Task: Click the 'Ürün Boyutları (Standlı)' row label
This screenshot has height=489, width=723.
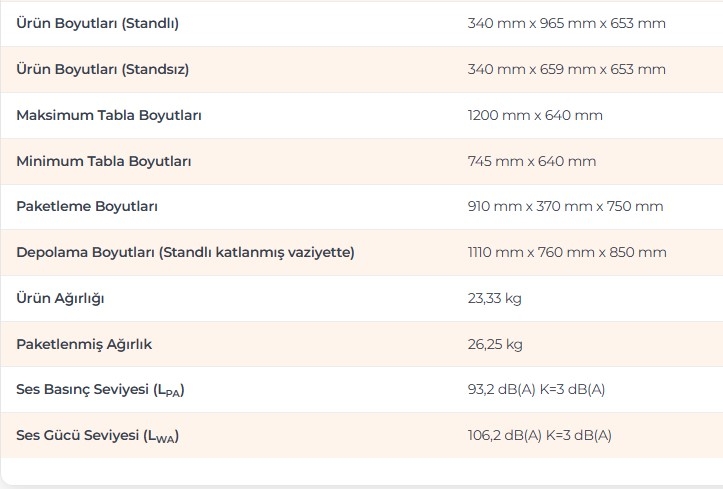Action: coord(97,23)
